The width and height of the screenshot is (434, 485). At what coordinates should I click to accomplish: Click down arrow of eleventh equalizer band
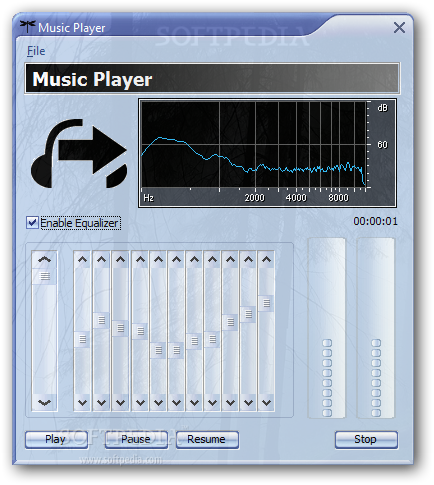tap(266, 403)
